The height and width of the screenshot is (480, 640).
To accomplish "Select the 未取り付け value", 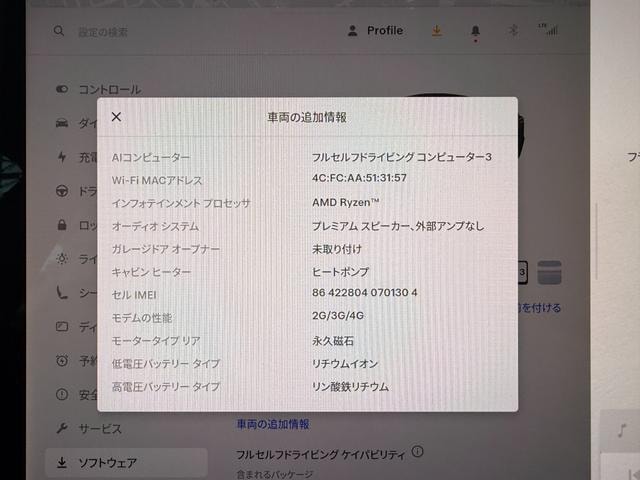I will tap(337, 249).
